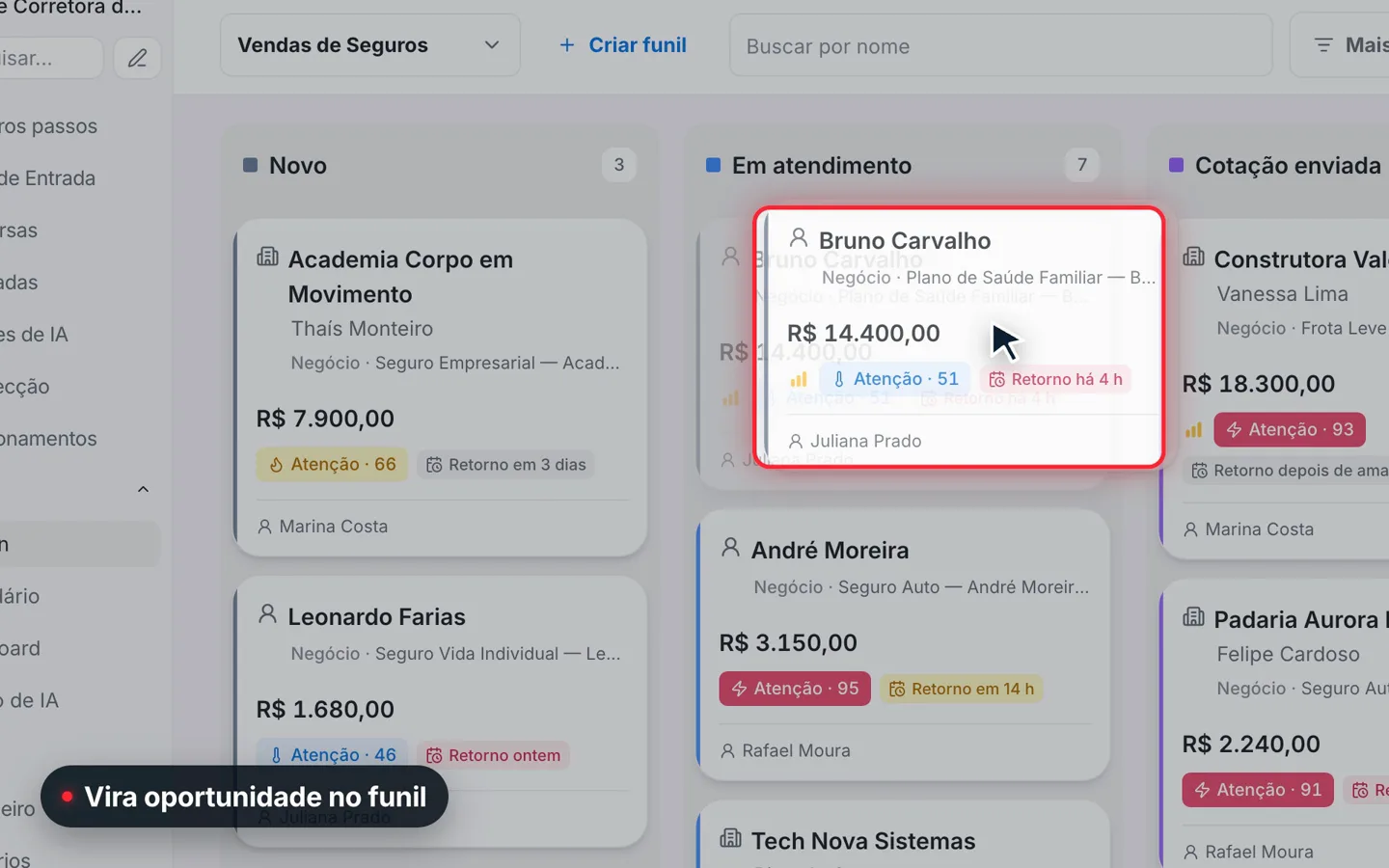Click the person icon on Leonardo Farias card
Viewport: 1389px width, 868px height.
coord(267,614)
